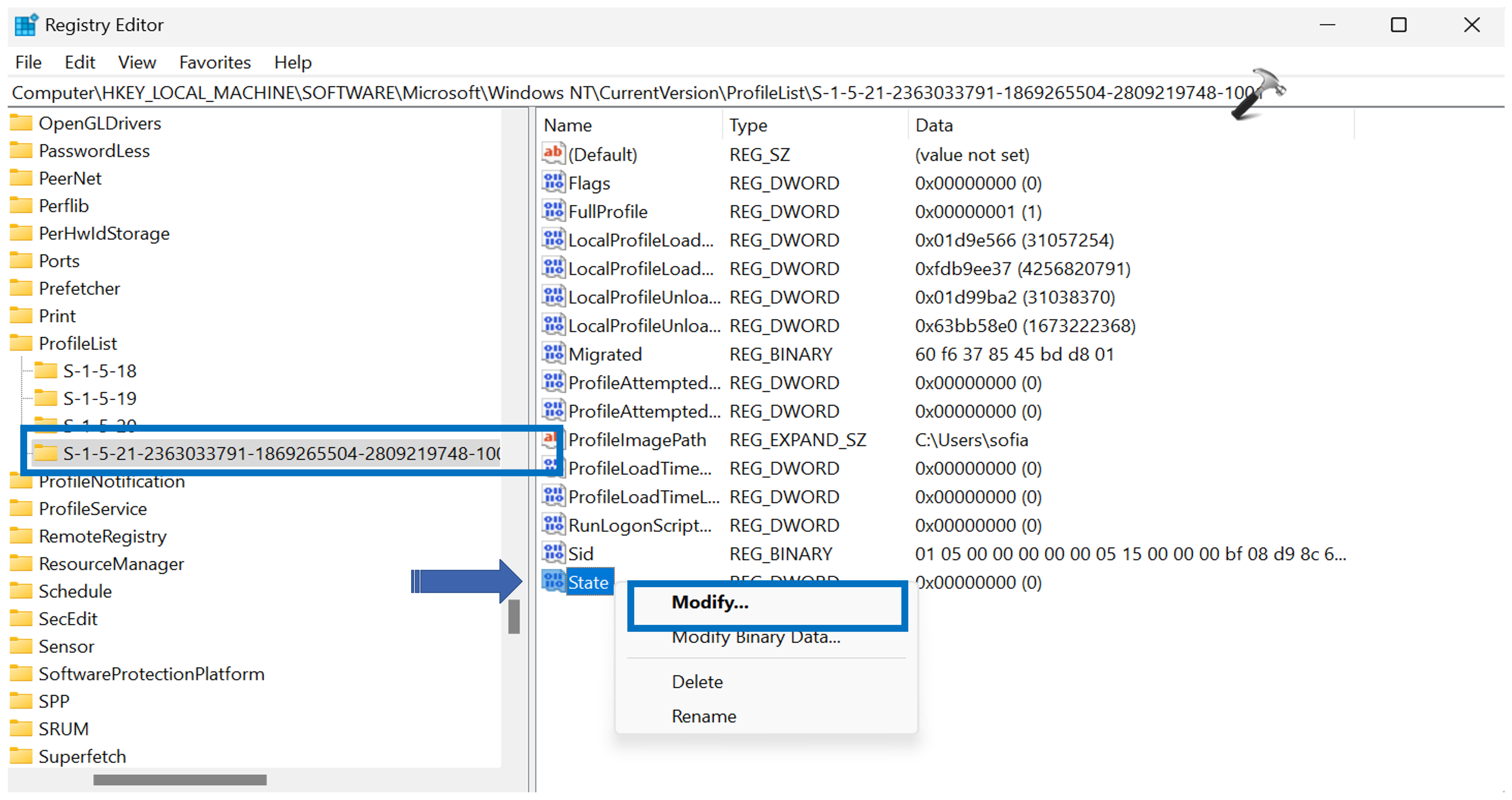The height and width of the screenshot is (800, 1512).
Task: Click the Registry Editor app icon
Action: click(26, 25)
